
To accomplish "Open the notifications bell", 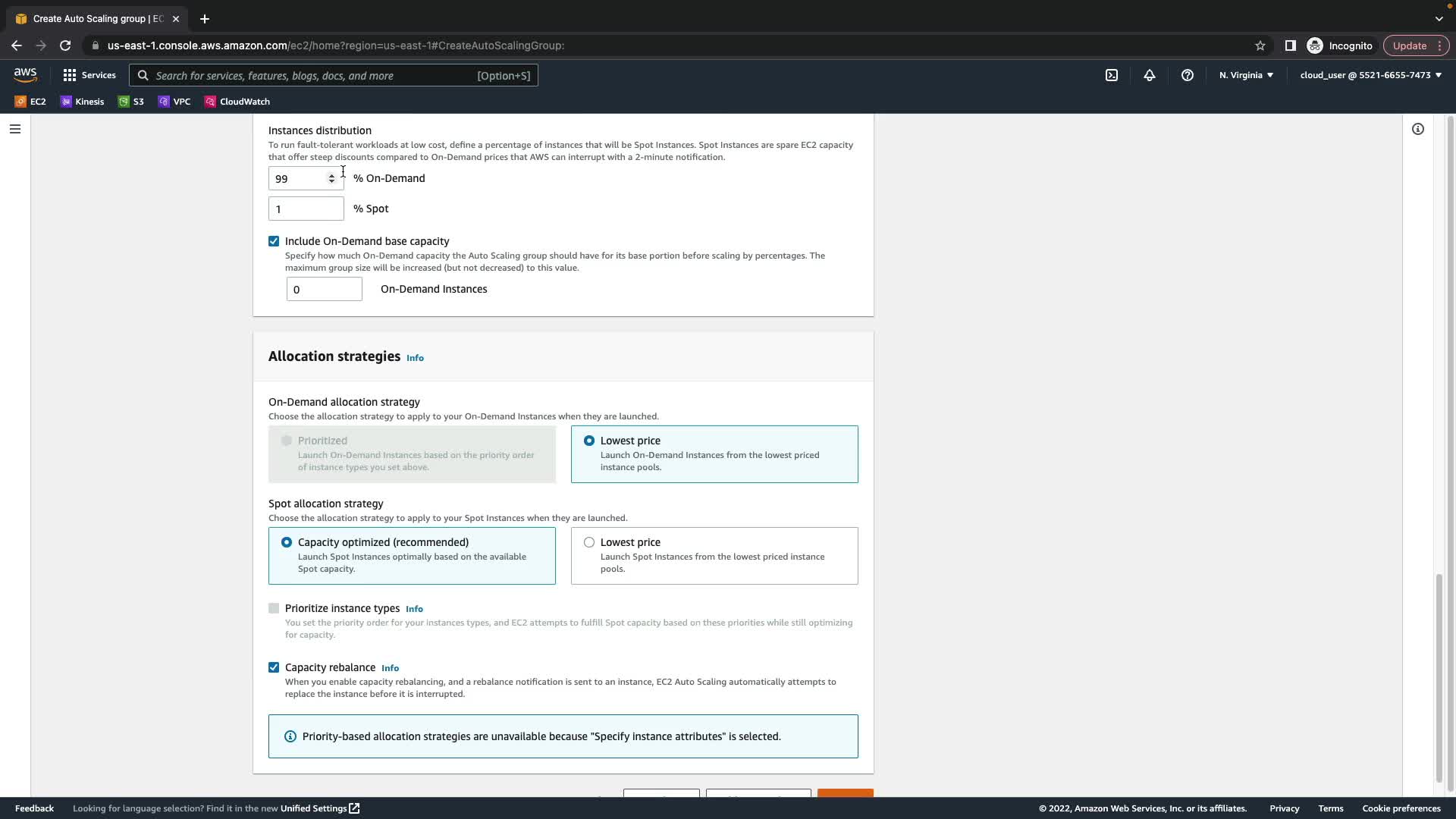I will tap(1149, 75).
